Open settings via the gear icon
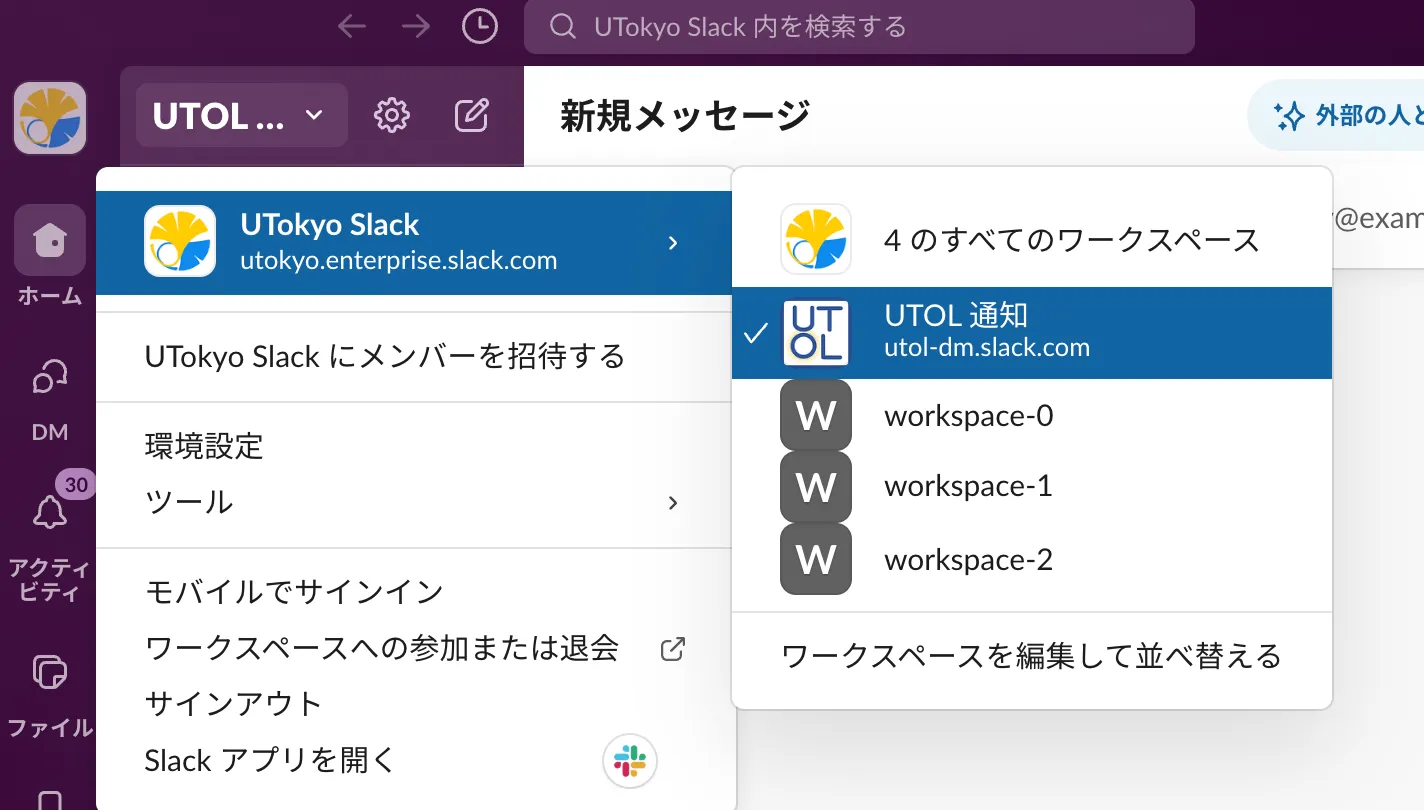Image resolution: width=1424 pixels, height=810 pixels. 391,116
